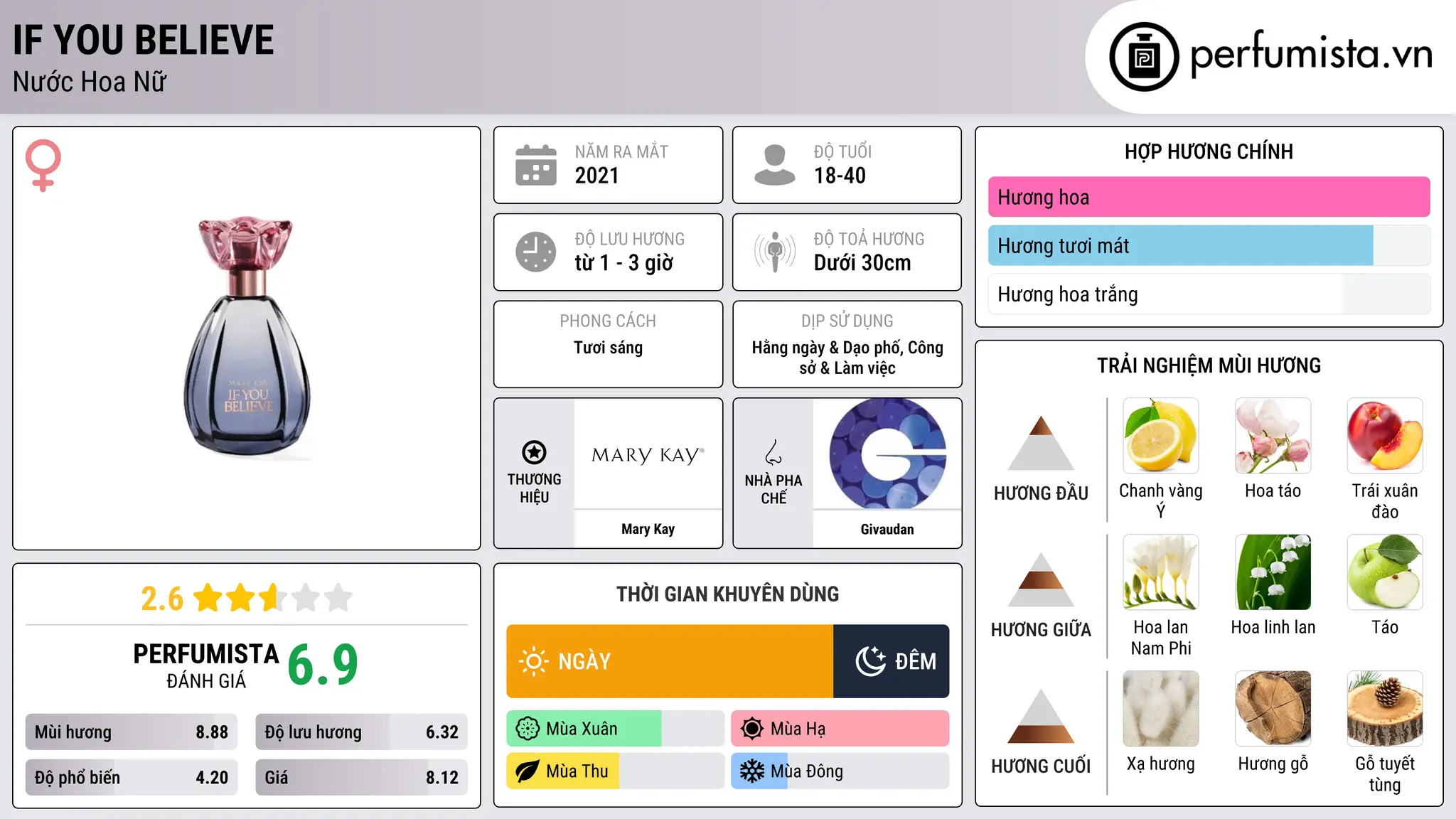
Task: Click the age range value 18-40
Action: (840, 176)
